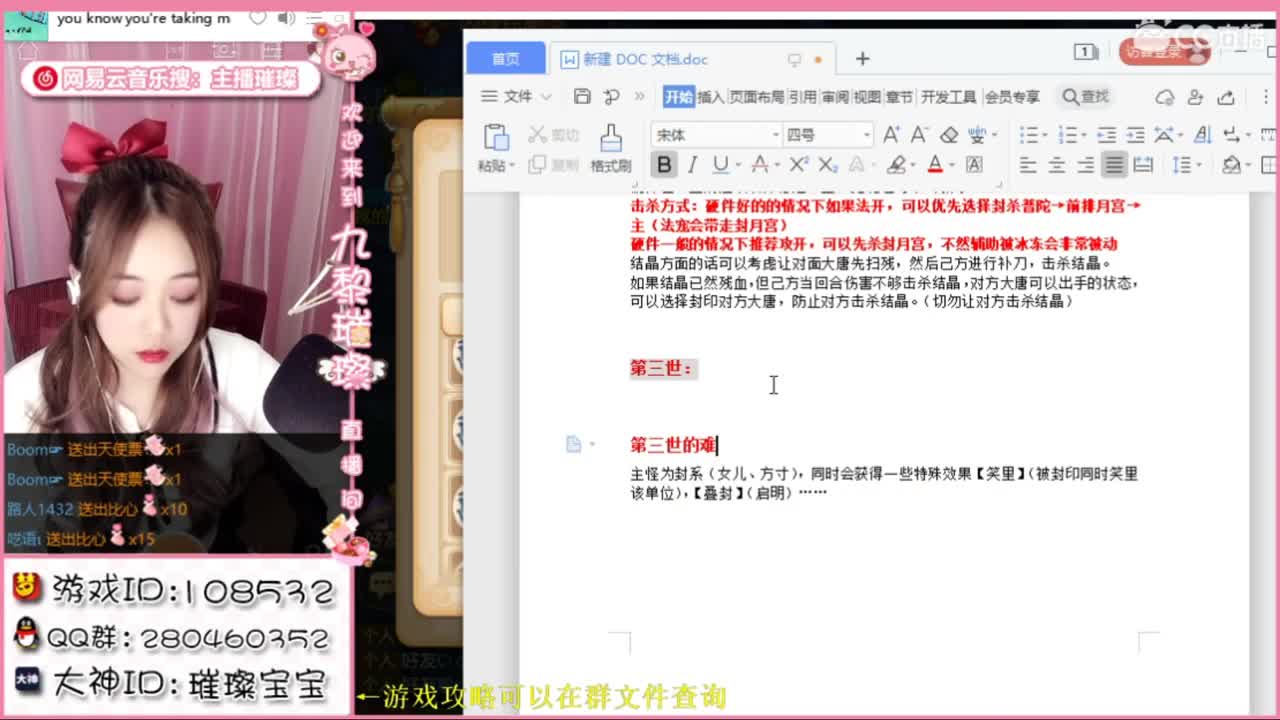
Task: Align text to the right
Action: 1085,165
